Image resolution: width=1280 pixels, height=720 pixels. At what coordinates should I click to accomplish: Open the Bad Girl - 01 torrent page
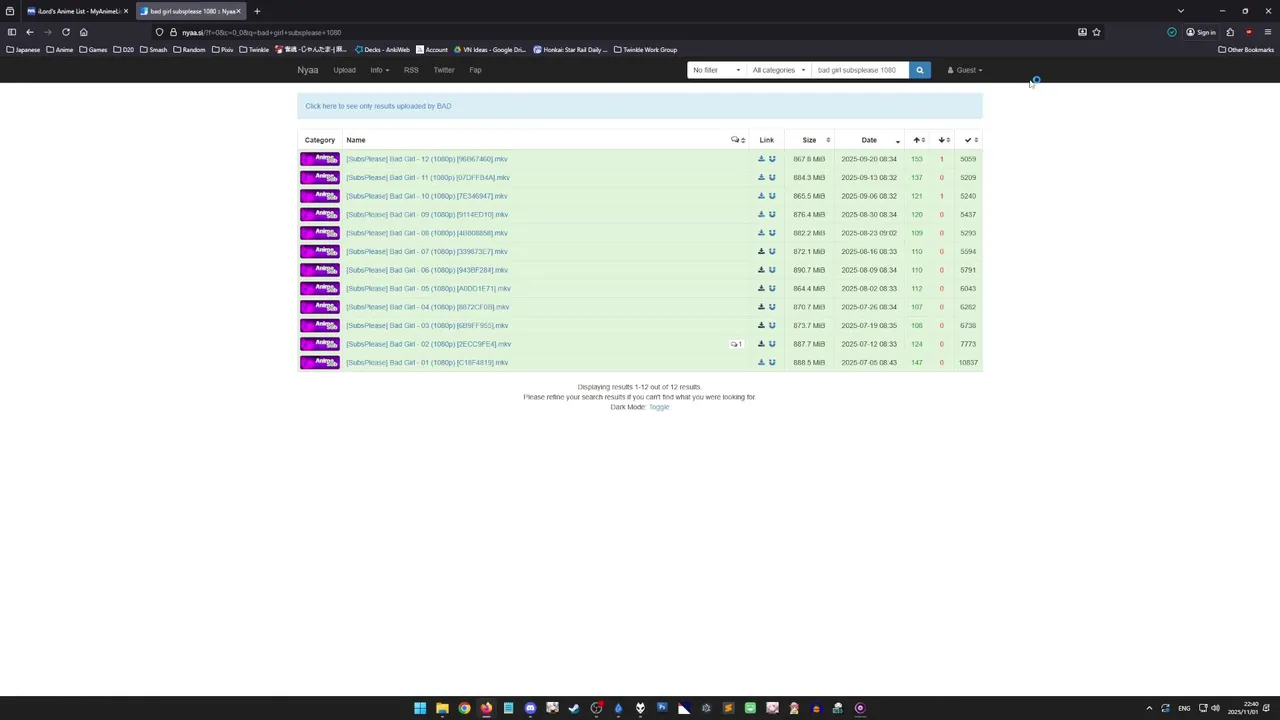(x=427, y=363)
